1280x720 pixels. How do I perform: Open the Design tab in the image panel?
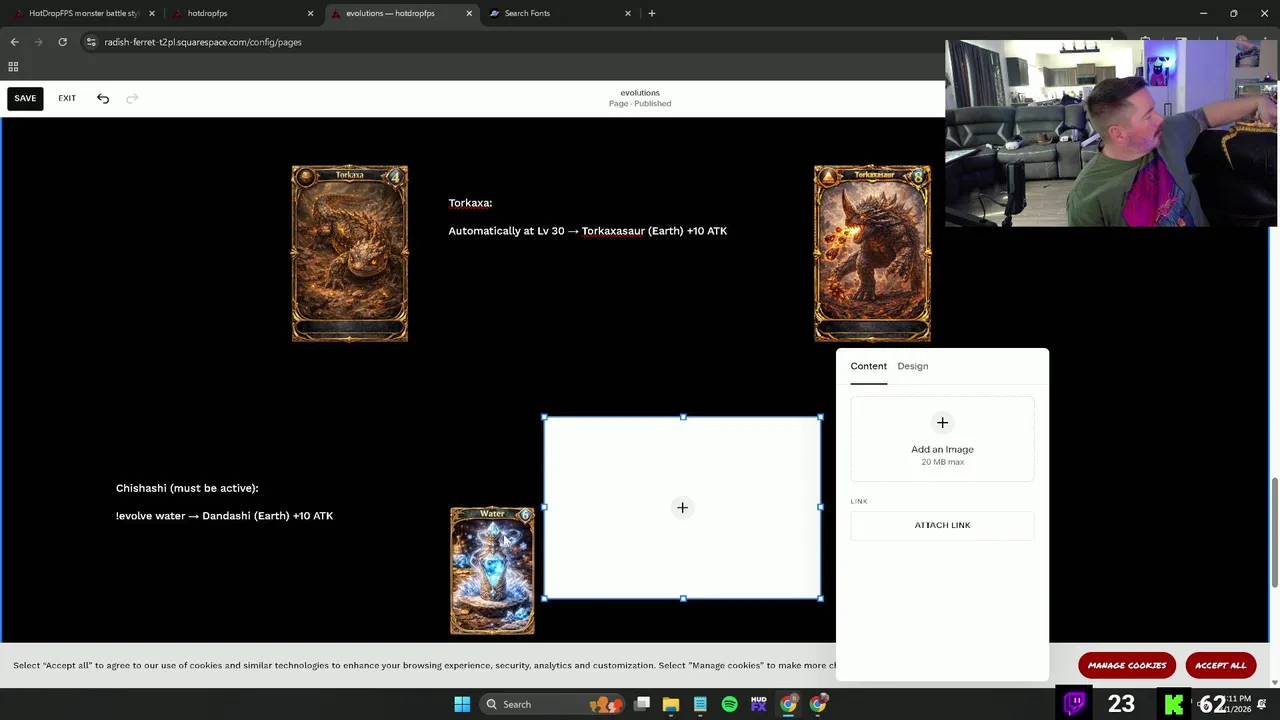pos(913,366)
